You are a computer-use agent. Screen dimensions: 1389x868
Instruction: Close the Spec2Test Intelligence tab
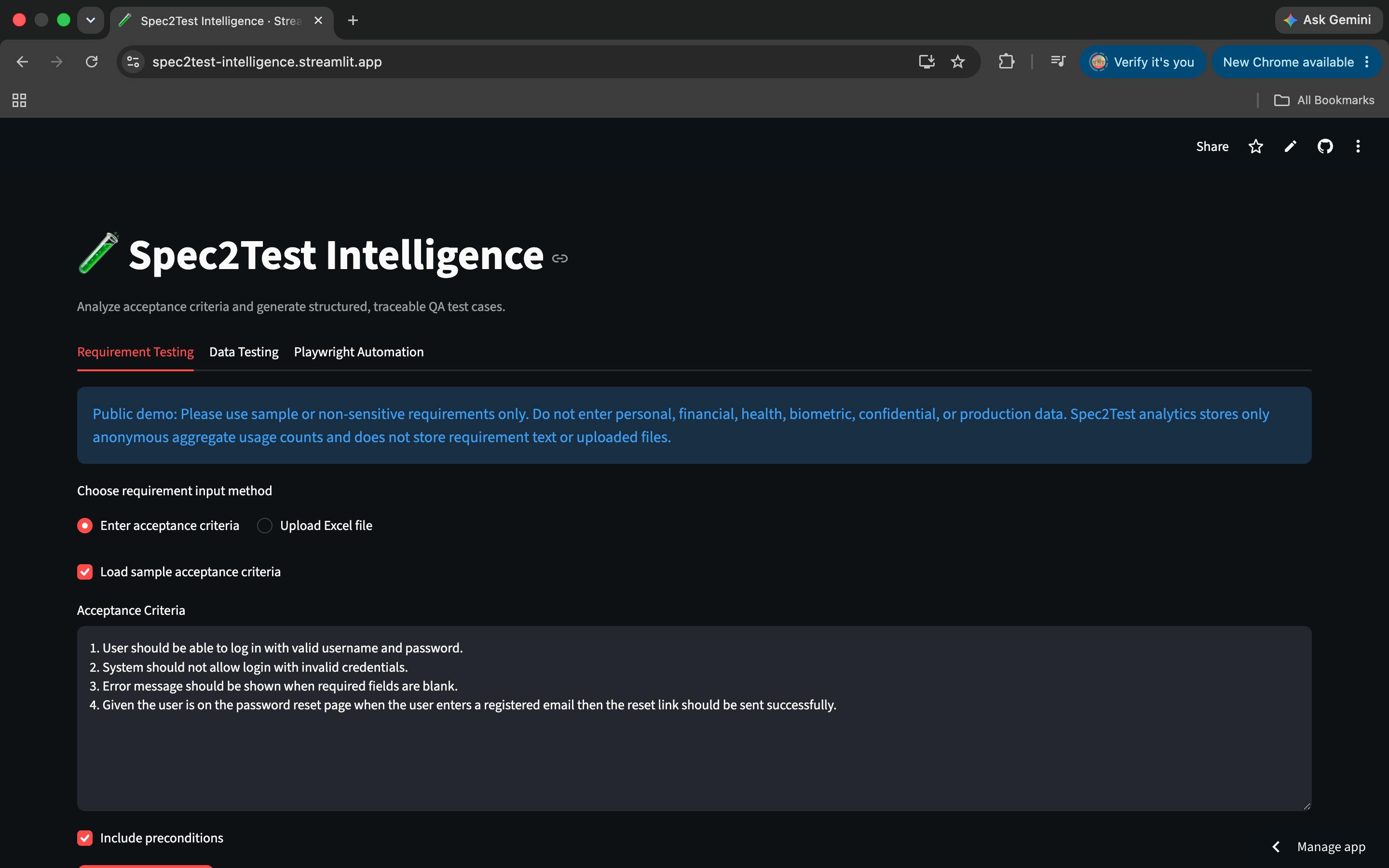318,21
